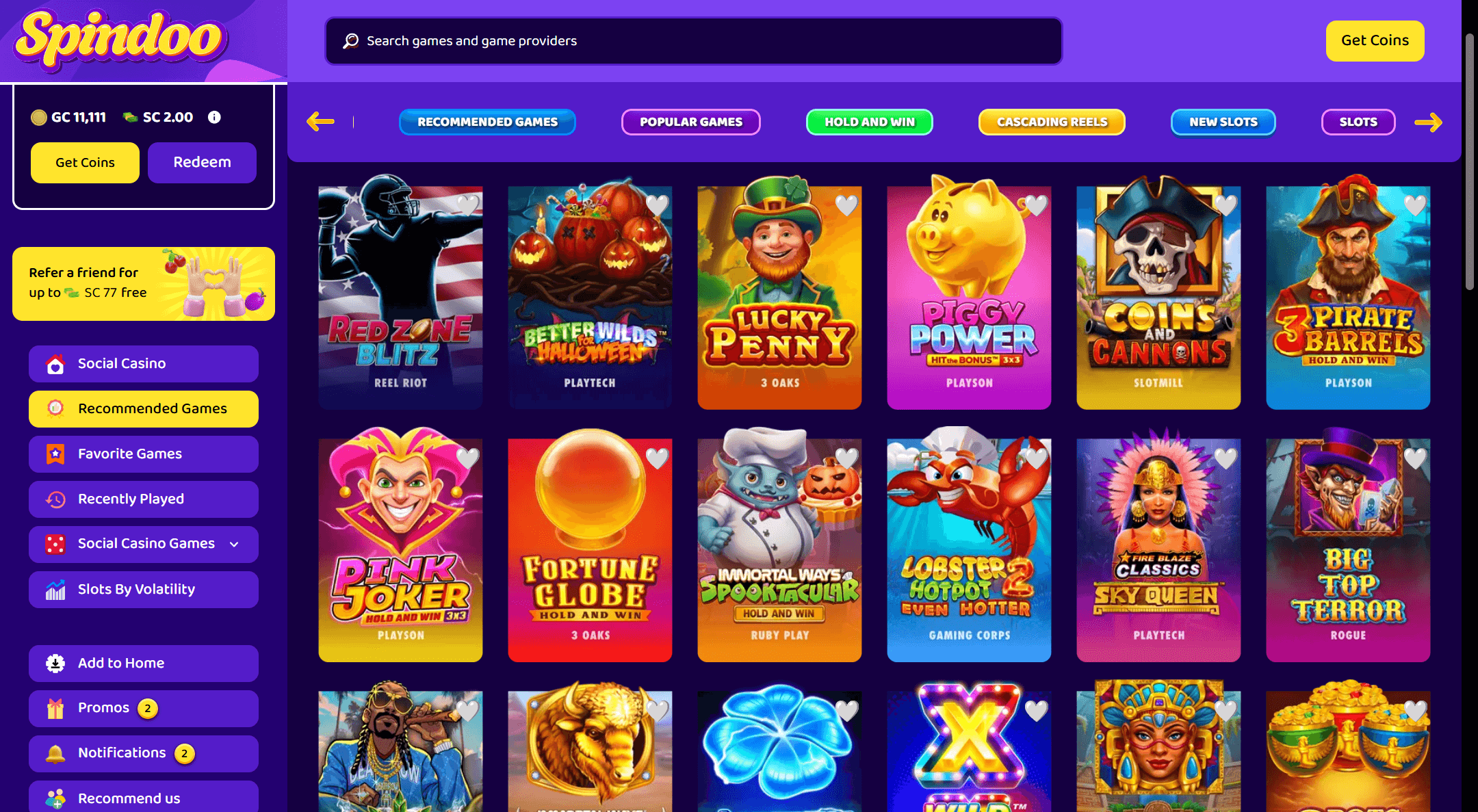Select the Hold and Win category tab
The width and height of the screenshot is (1478, 812).
[x=869, y=122]
